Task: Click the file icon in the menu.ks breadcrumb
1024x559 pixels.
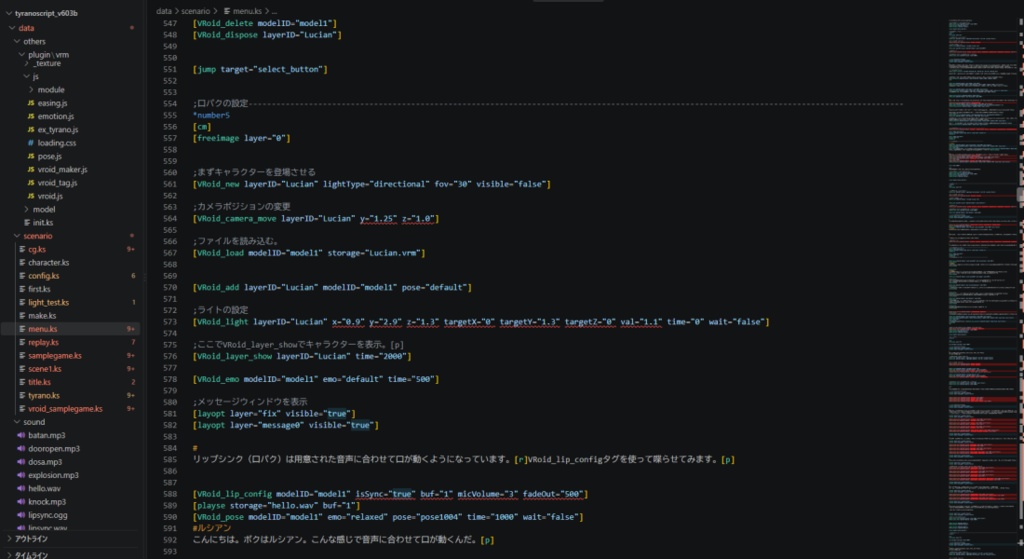Action: [x=227, y=11]
